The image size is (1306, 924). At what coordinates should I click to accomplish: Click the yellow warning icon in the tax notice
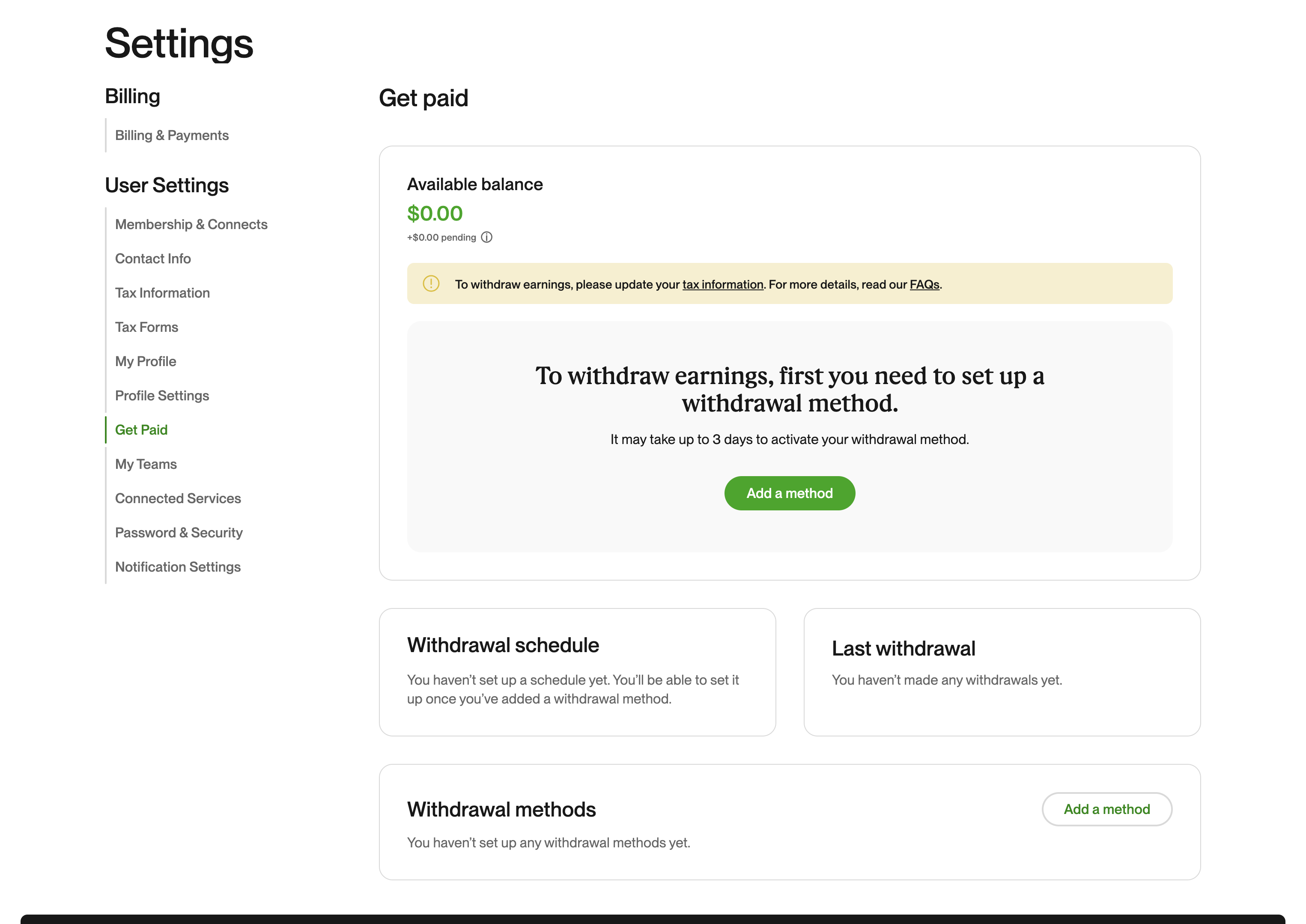(431, 283)
